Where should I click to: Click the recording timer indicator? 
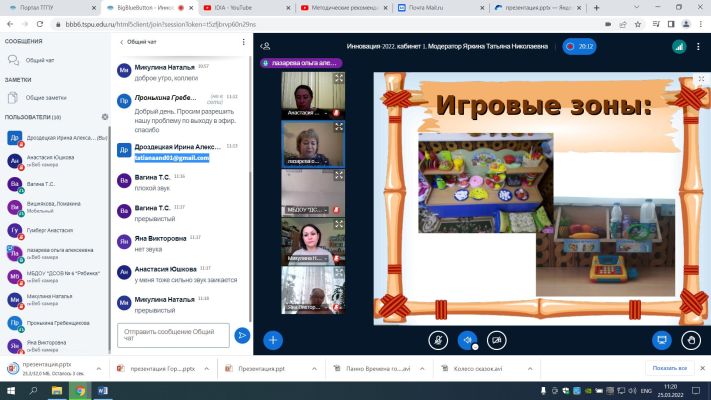click(x=580, y=46)
